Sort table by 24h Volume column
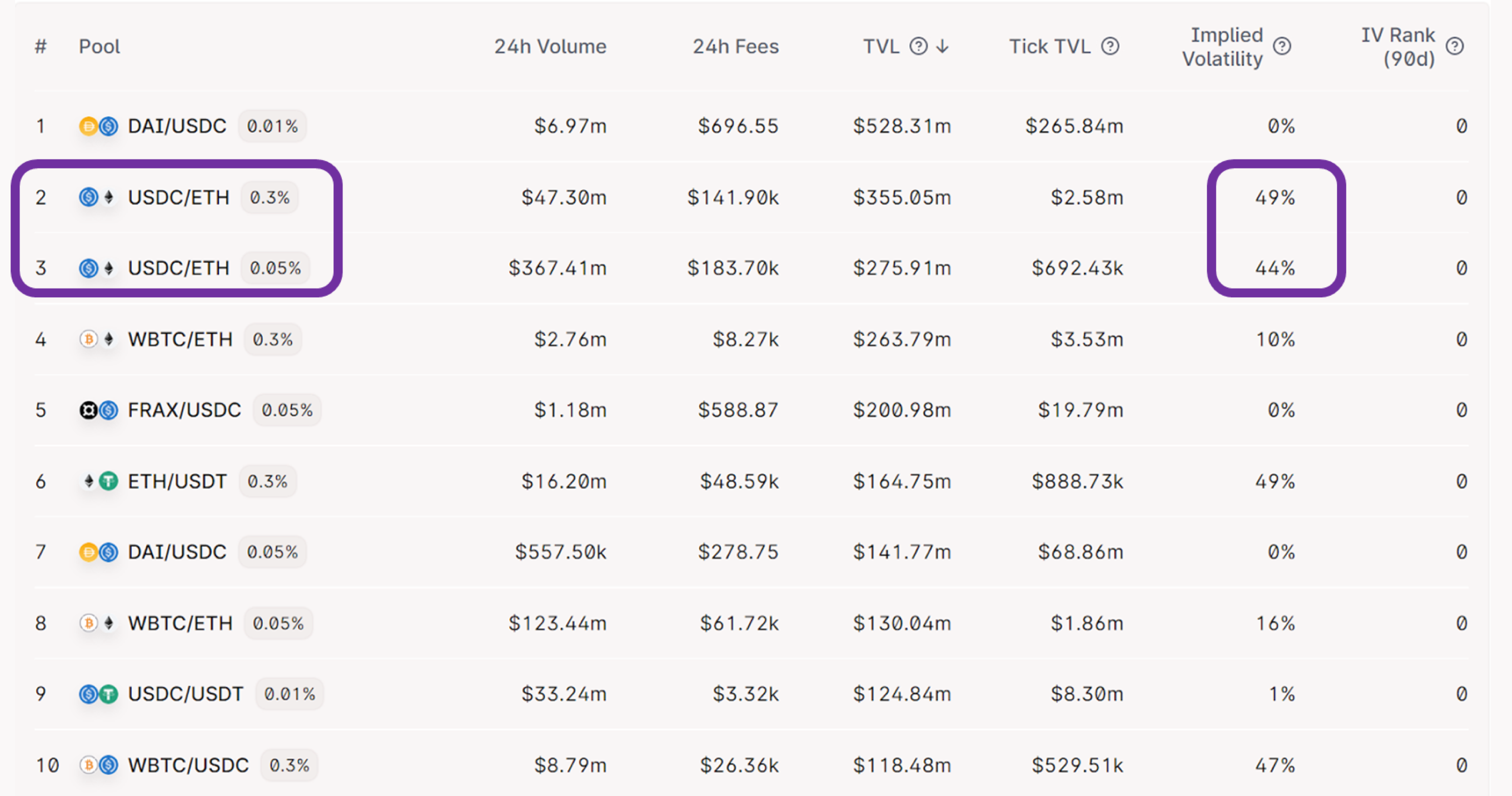Viewport: 1512px width, 796px height. [550, 46]
